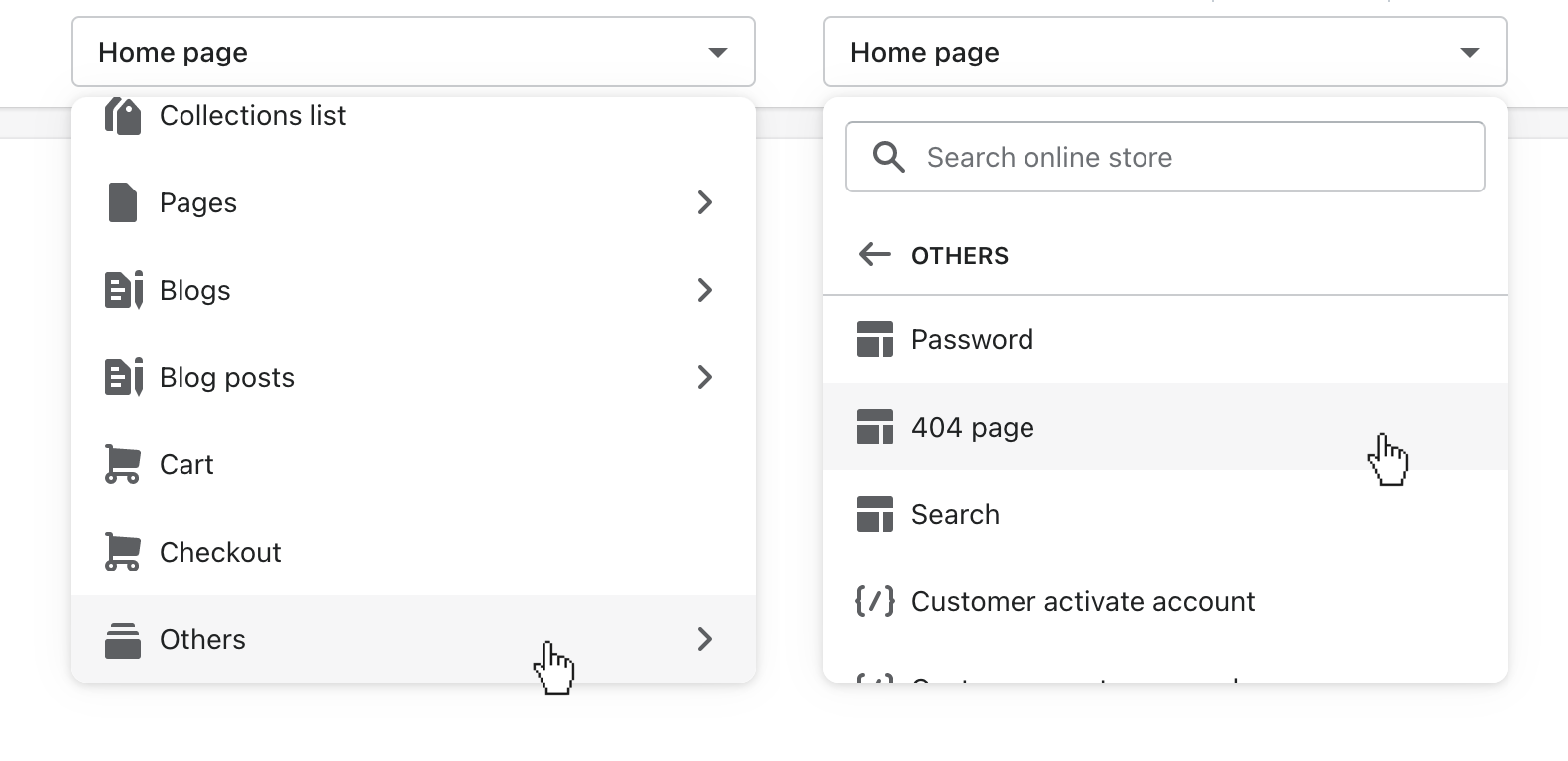The width and height of the screenshot is (1568, 761).
Task: Click the back arrow next to OTHERS
Action: 874,255
